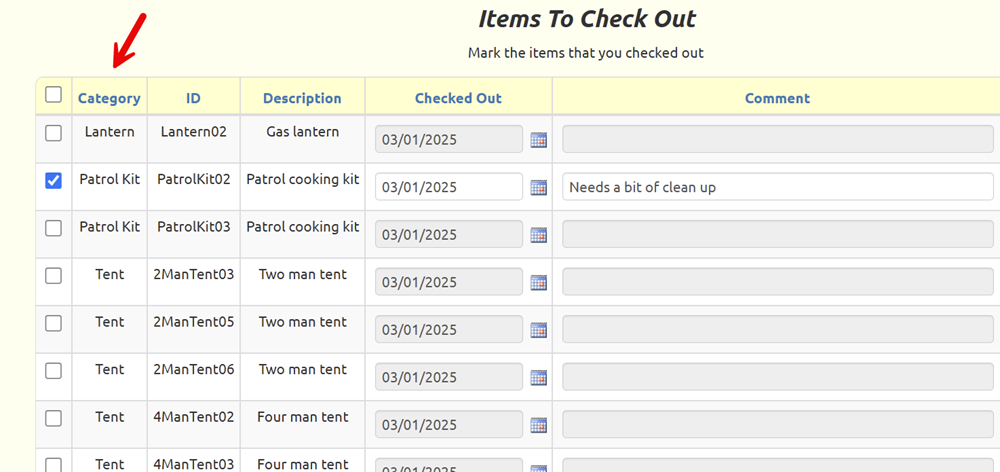Sort by Comment column header
The image size is (1000, 472).
(x=777, y=98)
